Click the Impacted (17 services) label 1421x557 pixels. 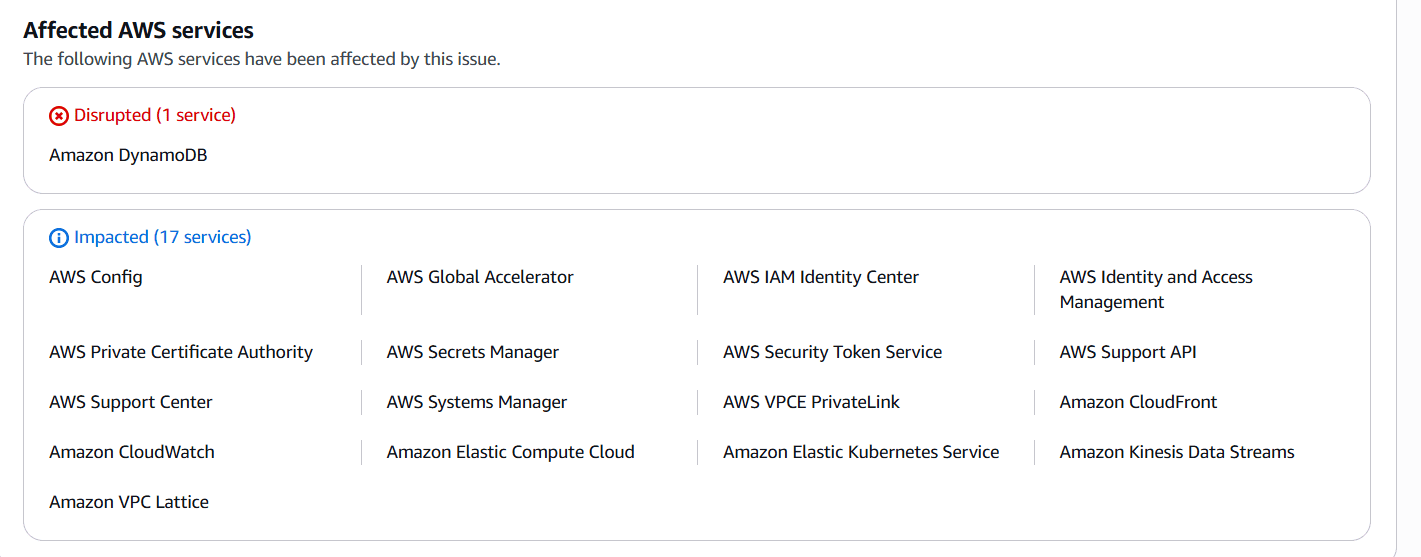point(162,237)
